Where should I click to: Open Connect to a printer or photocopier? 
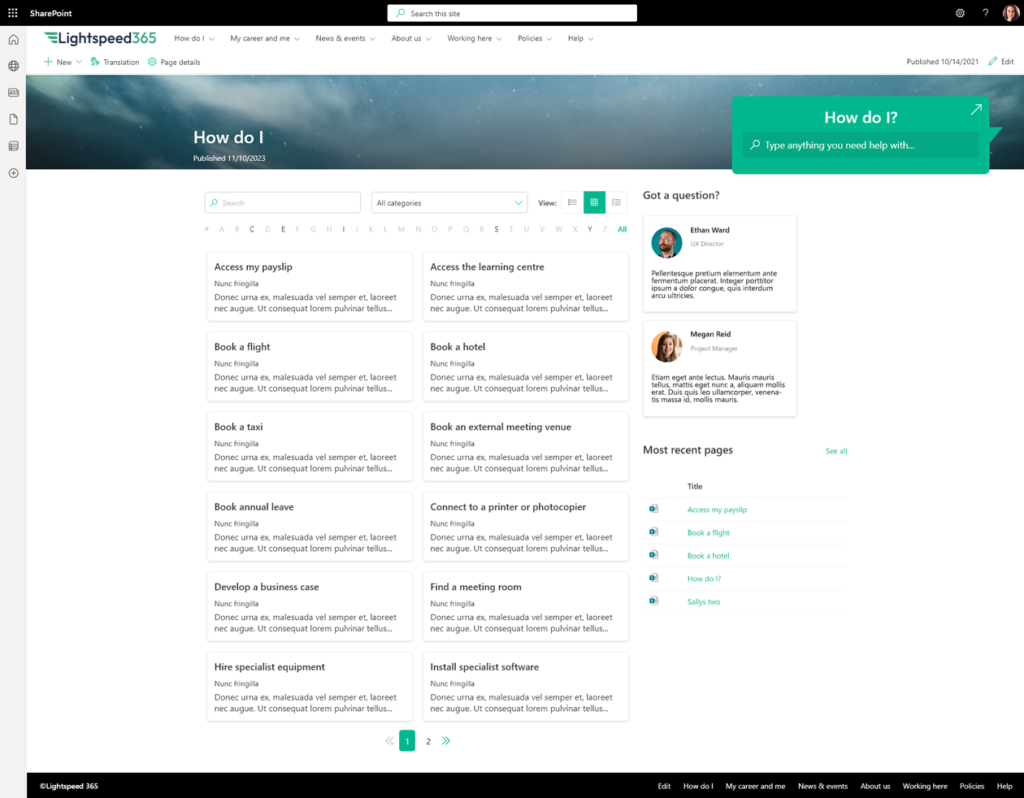[x=526, y=526]
